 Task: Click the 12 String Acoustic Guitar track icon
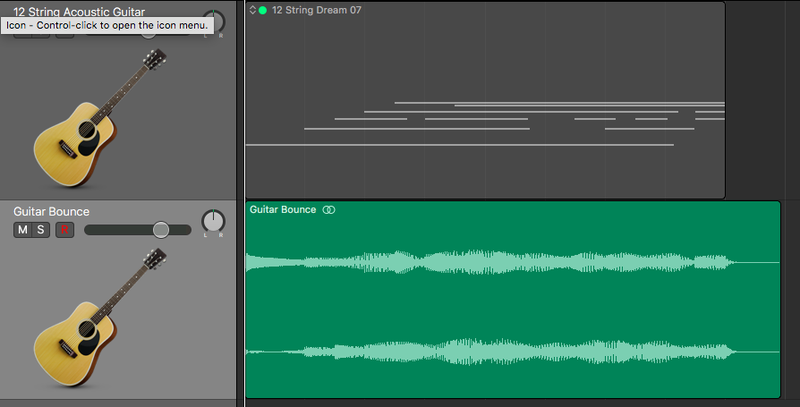[100, 117]
